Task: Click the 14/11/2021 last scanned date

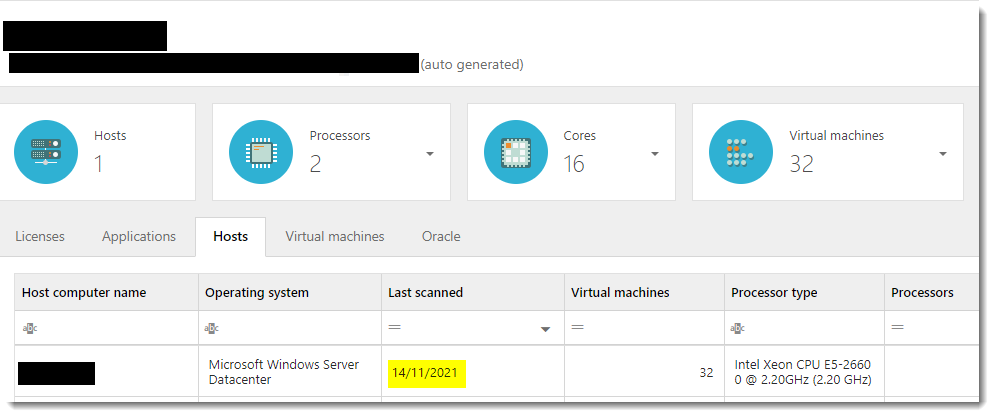Action: pos(425,373)
